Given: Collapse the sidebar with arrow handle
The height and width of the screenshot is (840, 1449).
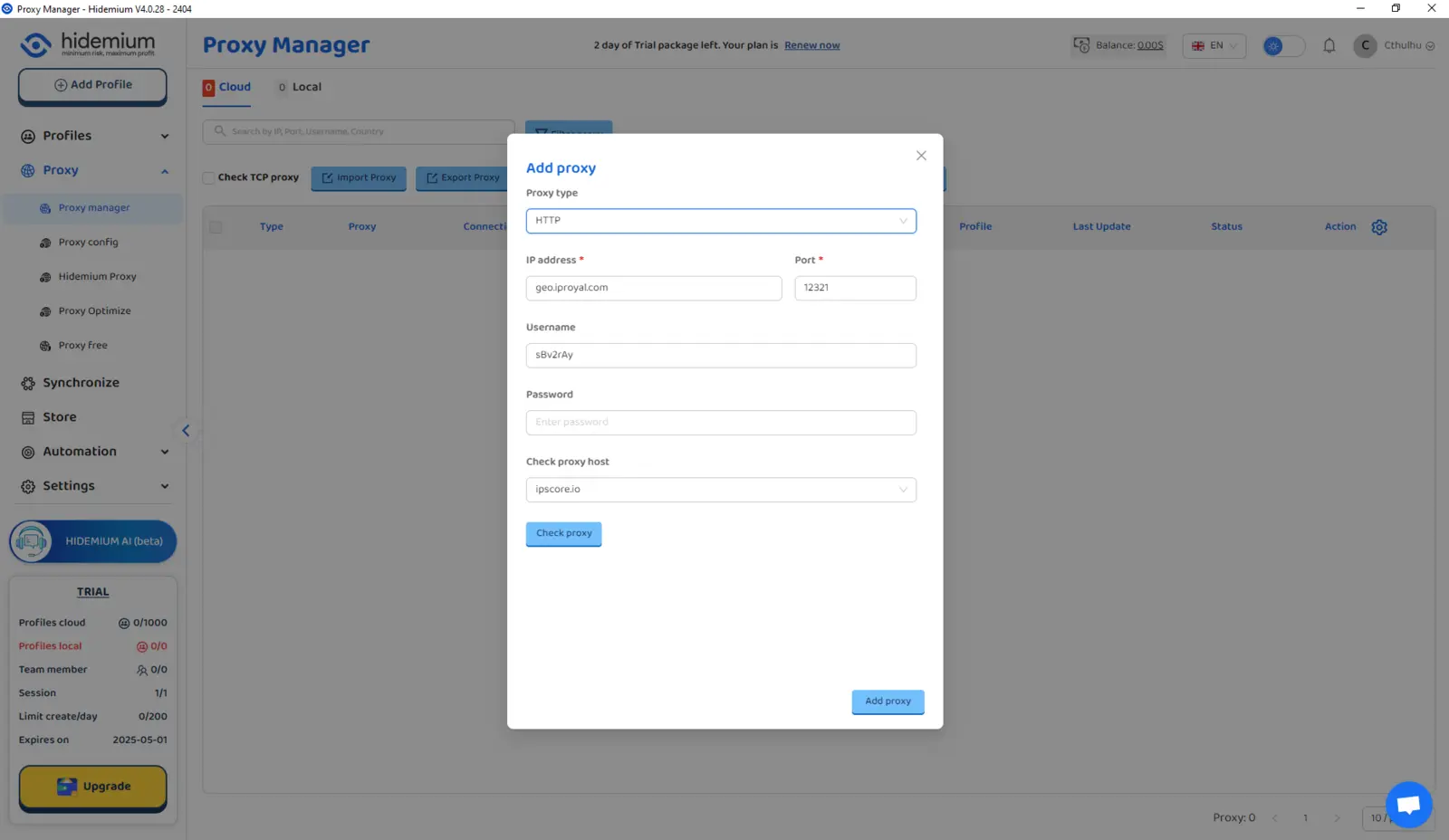Looking at the screenshot, I should click(x=186, y=431).
